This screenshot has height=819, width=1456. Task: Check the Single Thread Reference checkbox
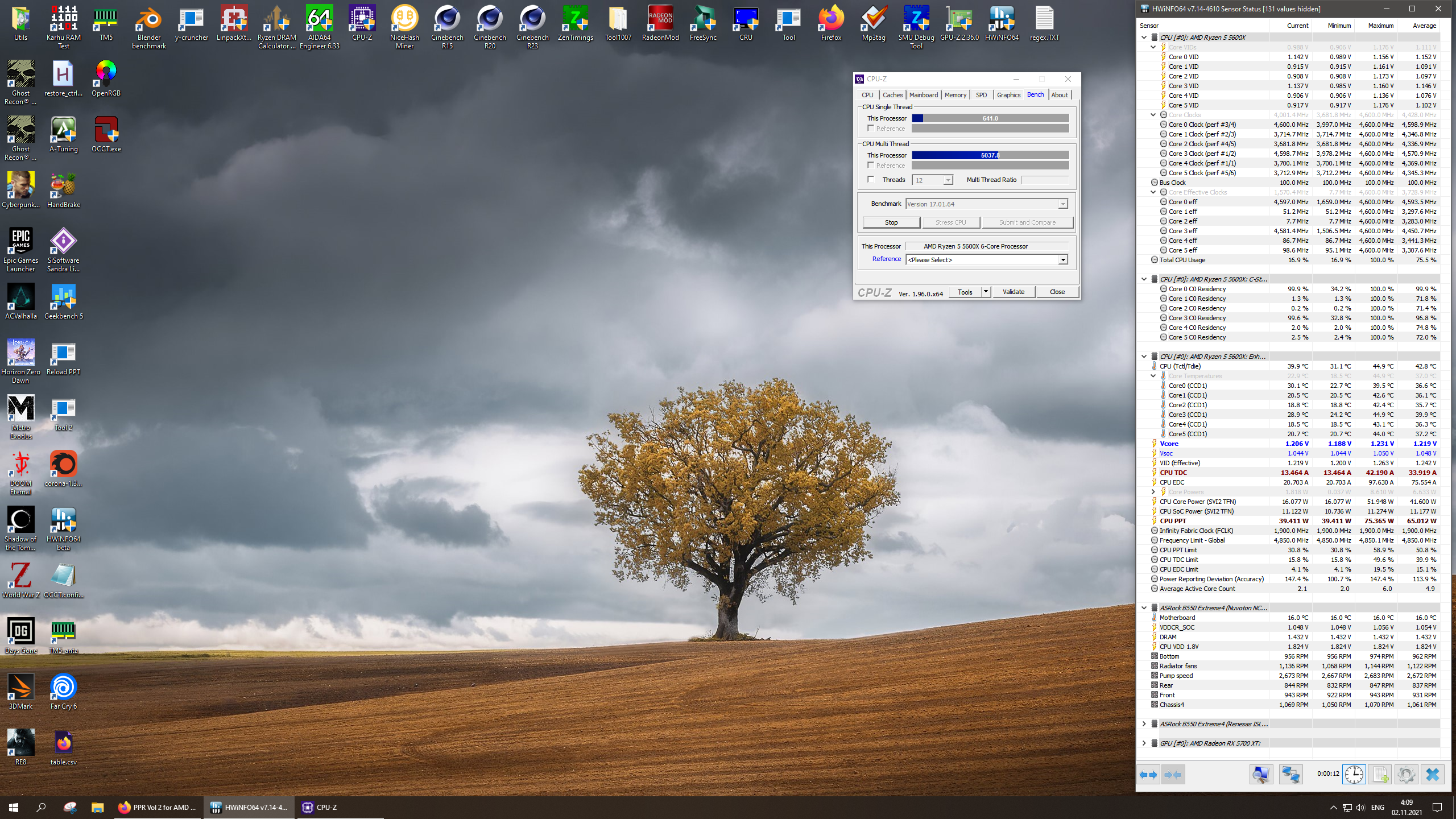(x=871, y=129)
